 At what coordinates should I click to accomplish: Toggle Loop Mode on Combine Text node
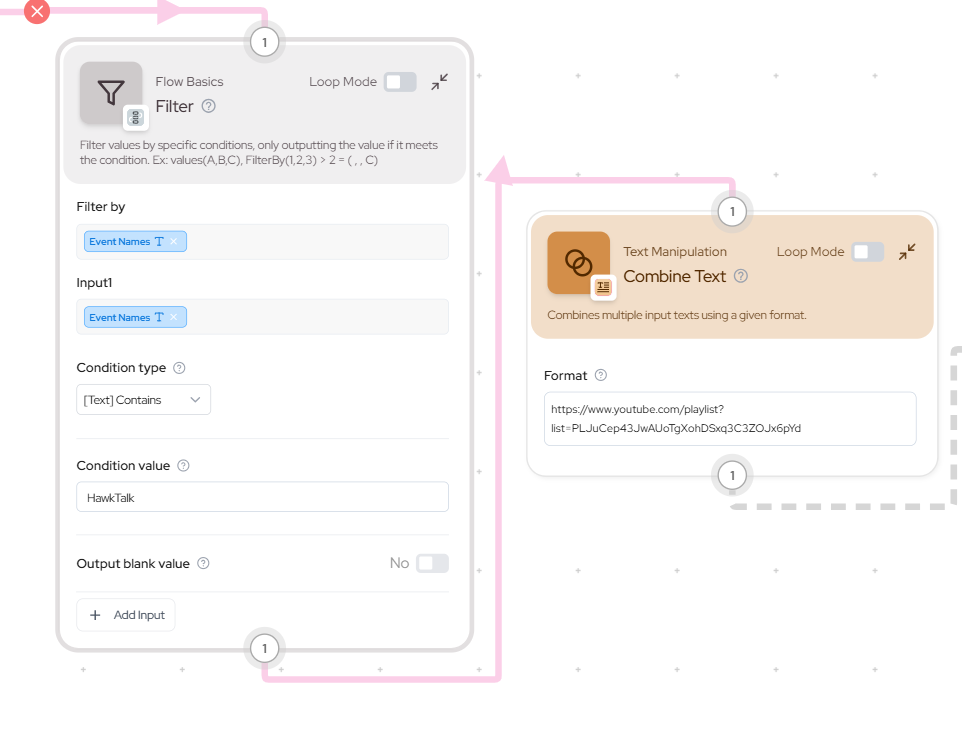click(x=868, y=252)
